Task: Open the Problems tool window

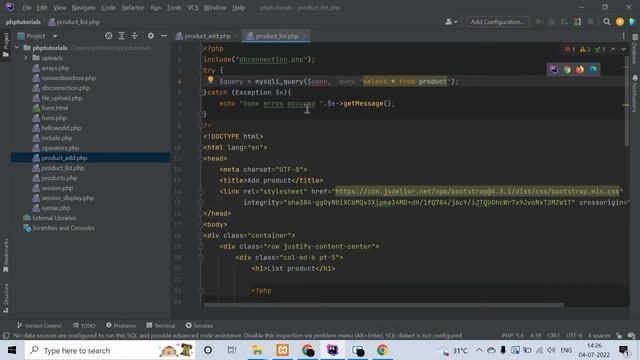Action: click(x=121, y=325)
